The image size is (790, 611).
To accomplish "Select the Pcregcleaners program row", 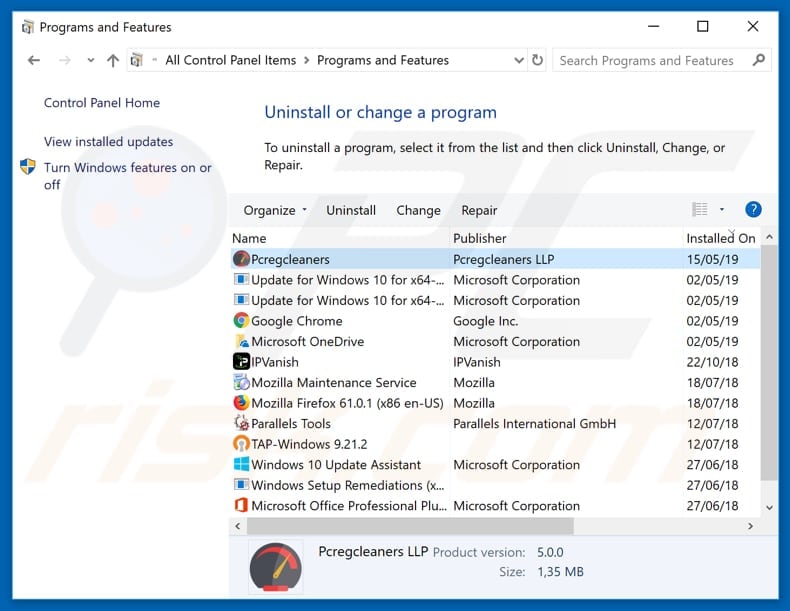I will point(495,259).
